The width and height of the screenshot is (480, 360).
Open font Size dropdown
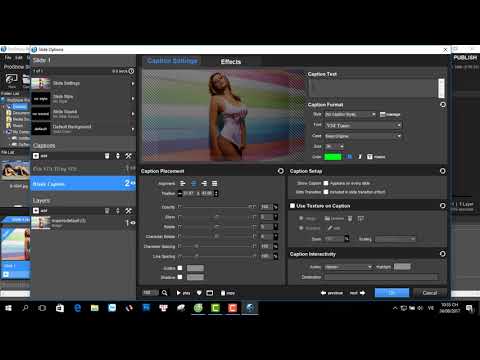coord(334,146)
